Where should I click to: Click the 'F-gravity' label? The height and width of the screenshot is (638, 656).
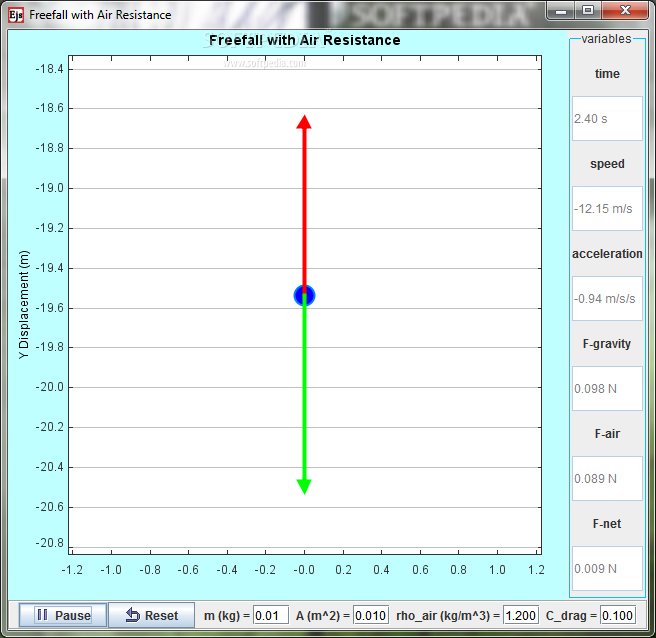(607, 343)
